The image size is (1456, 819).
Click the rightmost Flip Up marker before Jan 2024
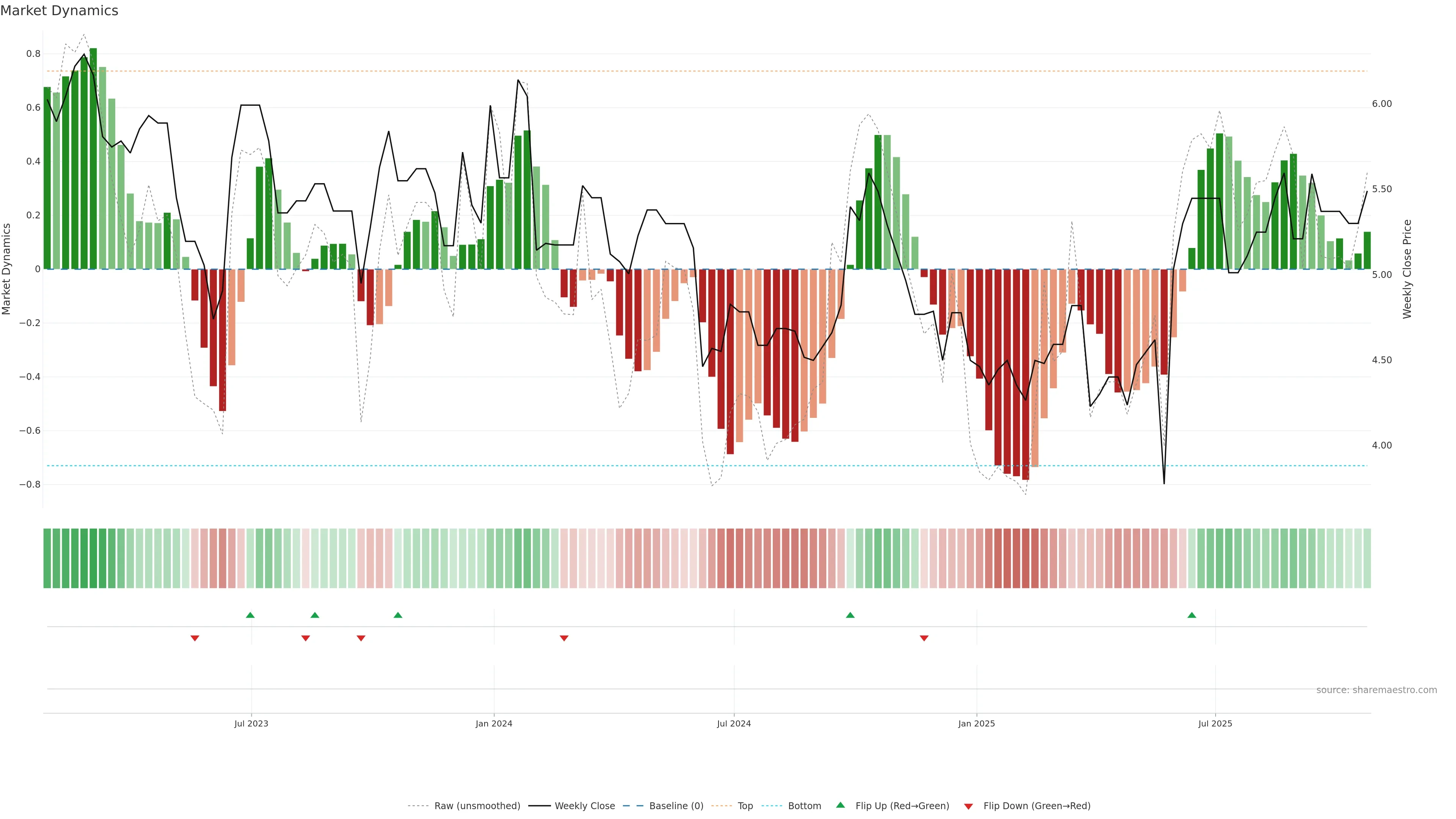pyautogui.click(x=398, y=615)
